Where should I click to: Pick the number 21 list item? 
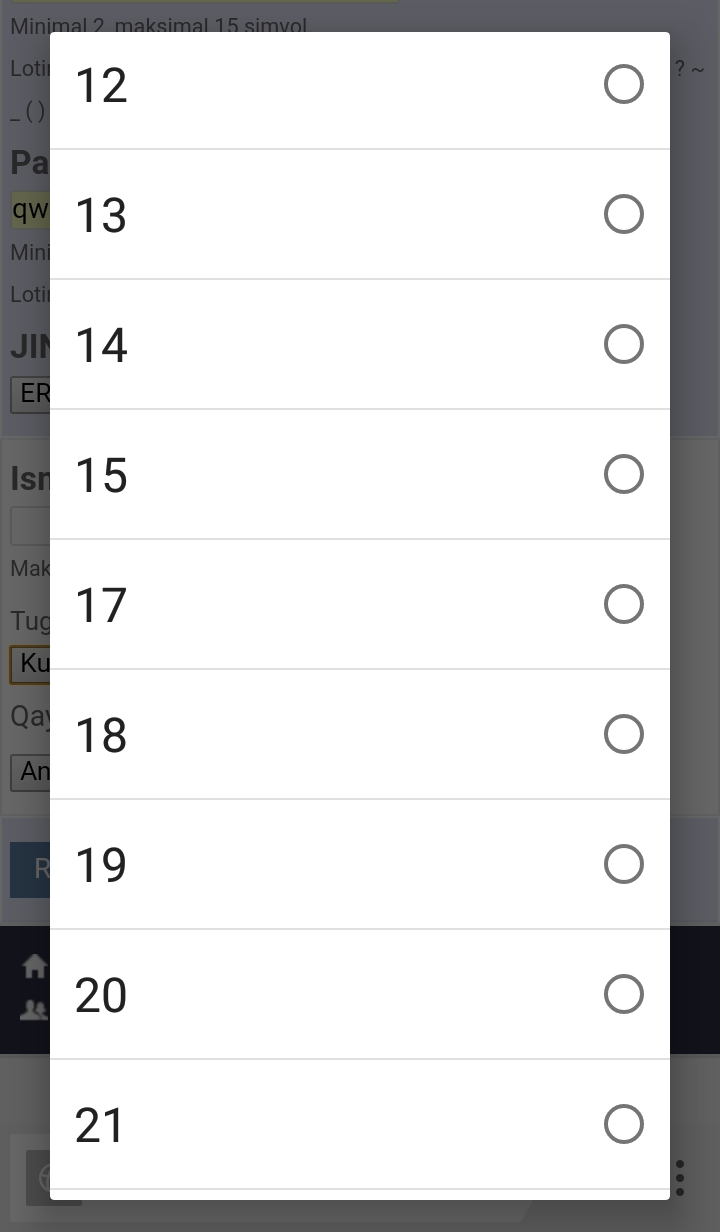pyautogui.click(x=360, y=1124)
